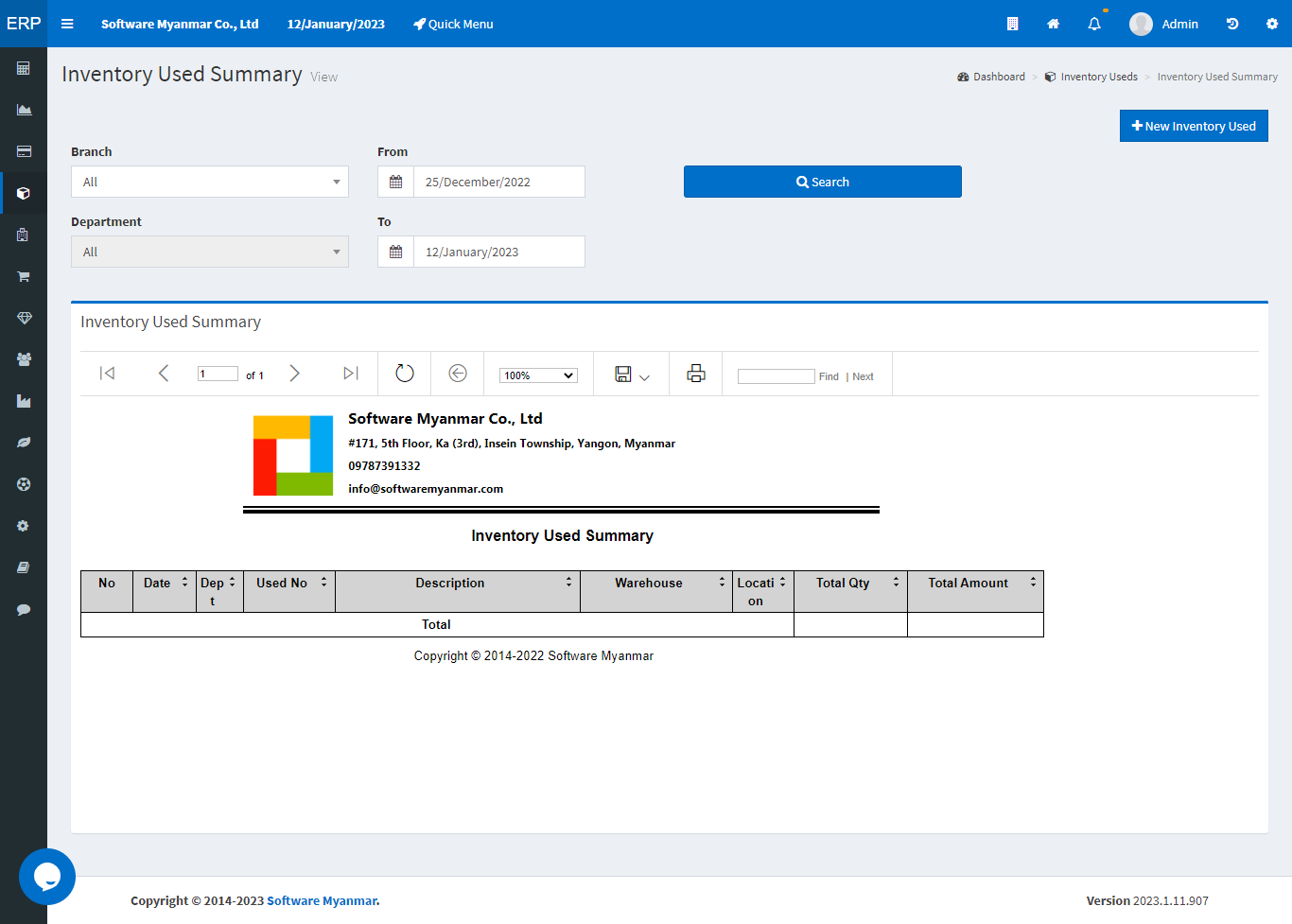Open the soccer ball sidebar icon

pyautogui.click(x=24, y=484)
